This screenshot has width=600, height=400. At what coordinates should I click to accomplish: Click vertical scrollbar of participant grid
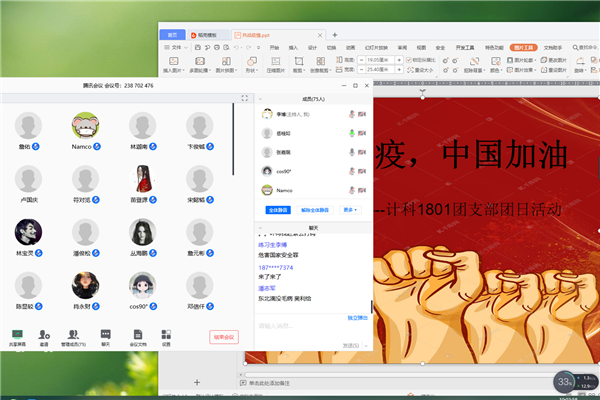[x=233, y=140]
